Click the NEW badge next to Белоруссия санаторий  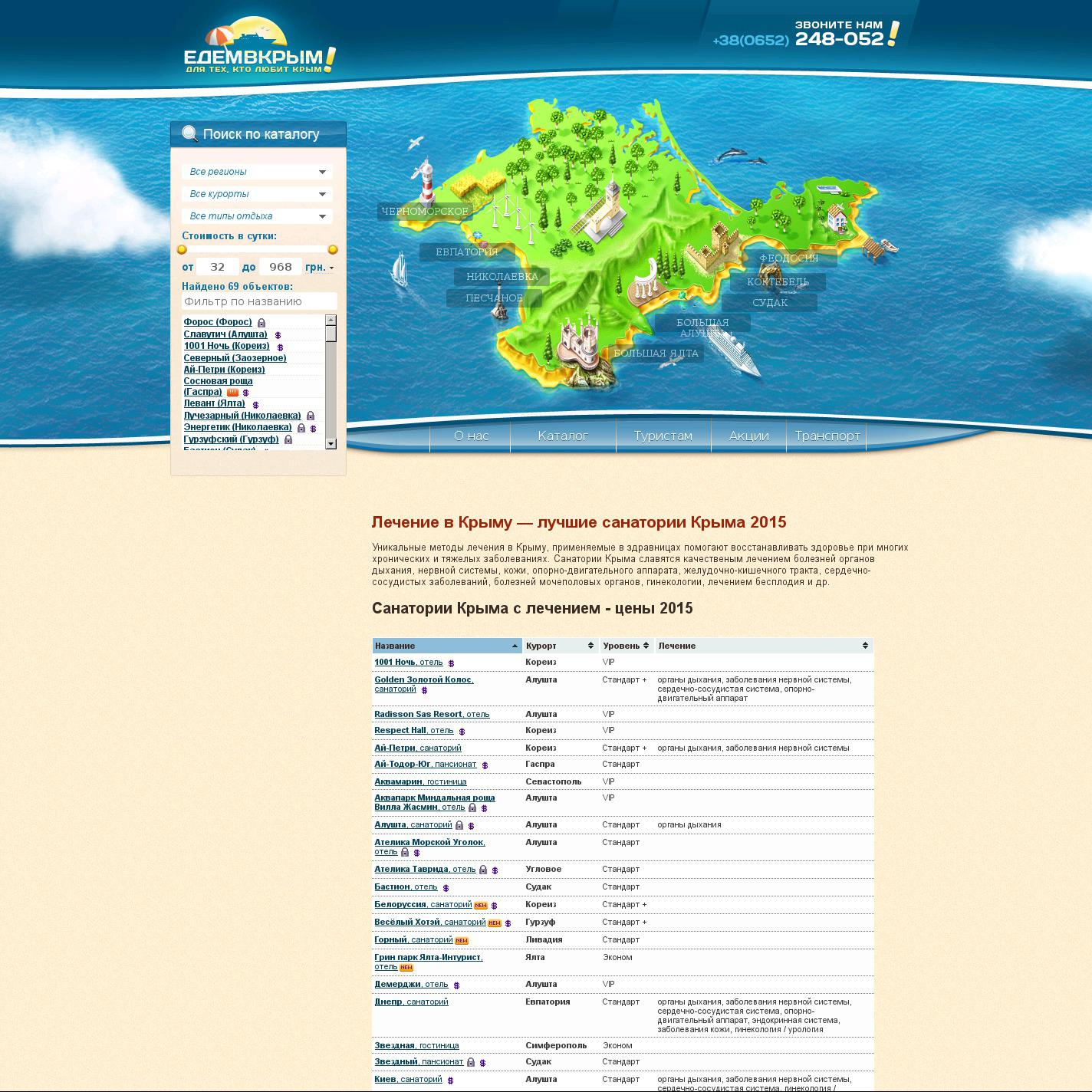481,906
